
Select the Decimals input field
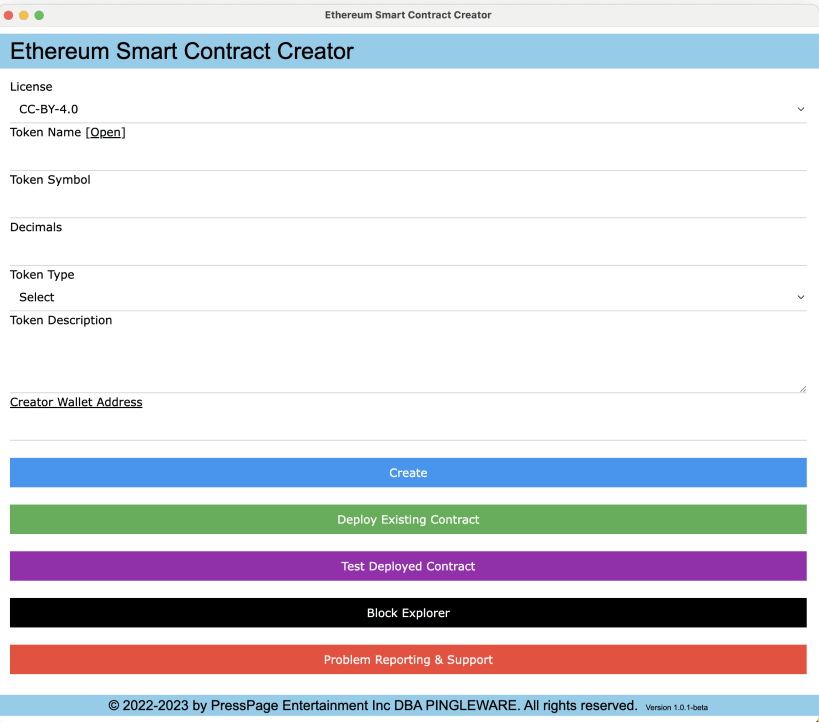[x=408, y=251]
